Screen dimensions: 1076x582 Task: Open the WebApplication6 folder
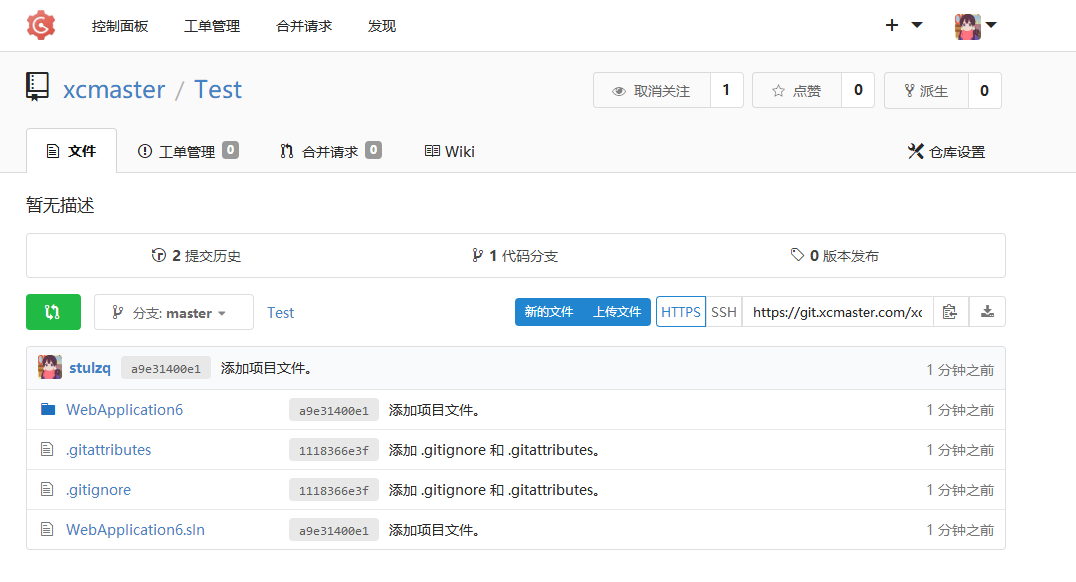tap(124, 410)
